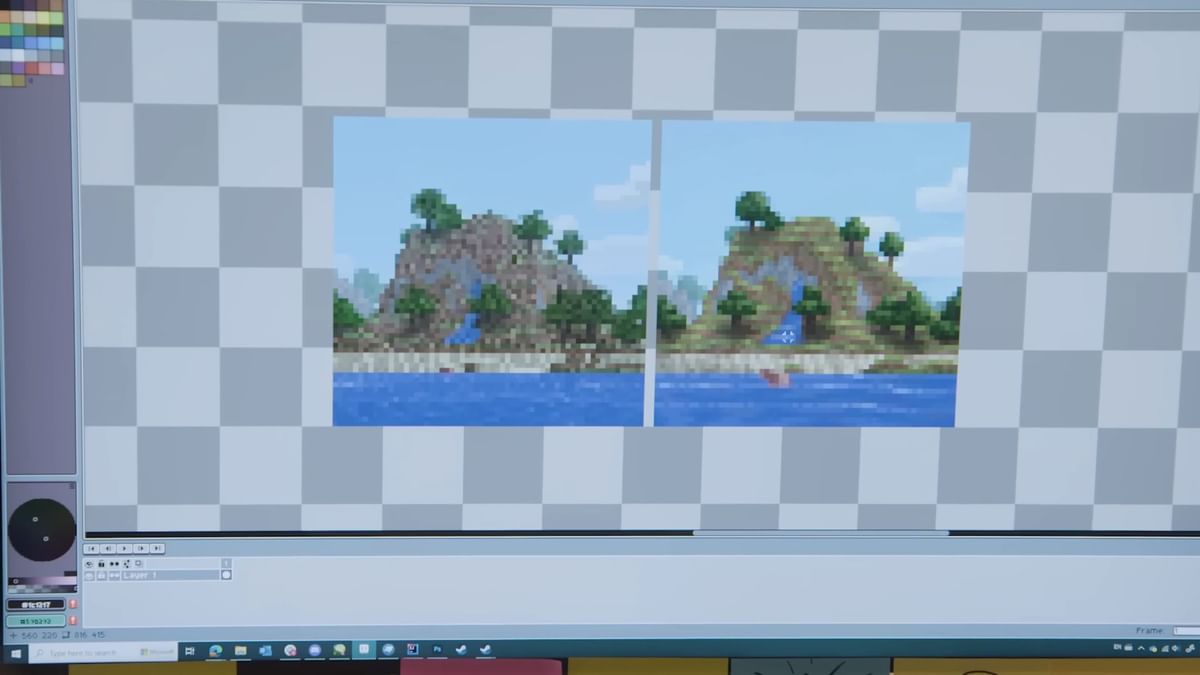Jump to the first frame with skip-back icon

pos(92,548)
